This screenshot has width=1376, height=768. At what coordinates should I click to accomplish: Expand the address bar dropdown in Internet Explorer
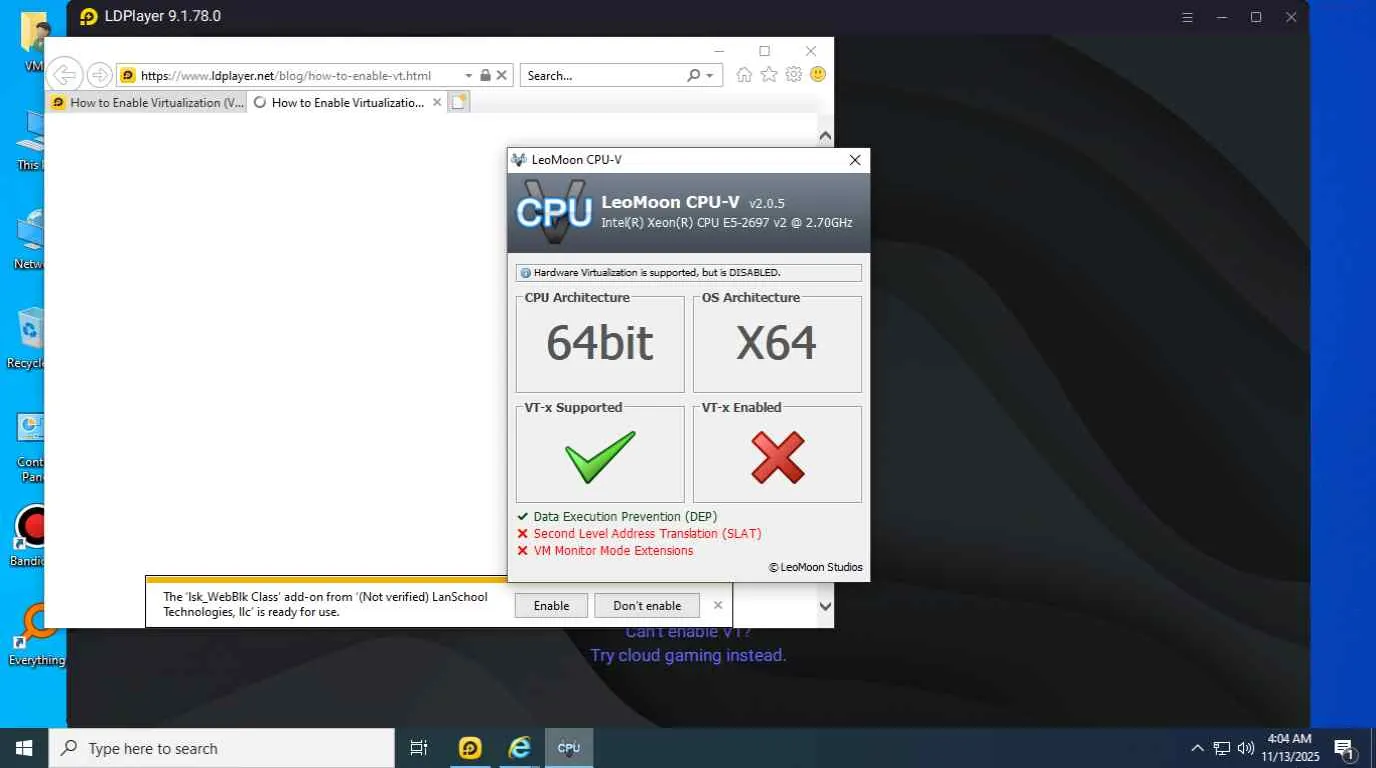tap(468, 75)
